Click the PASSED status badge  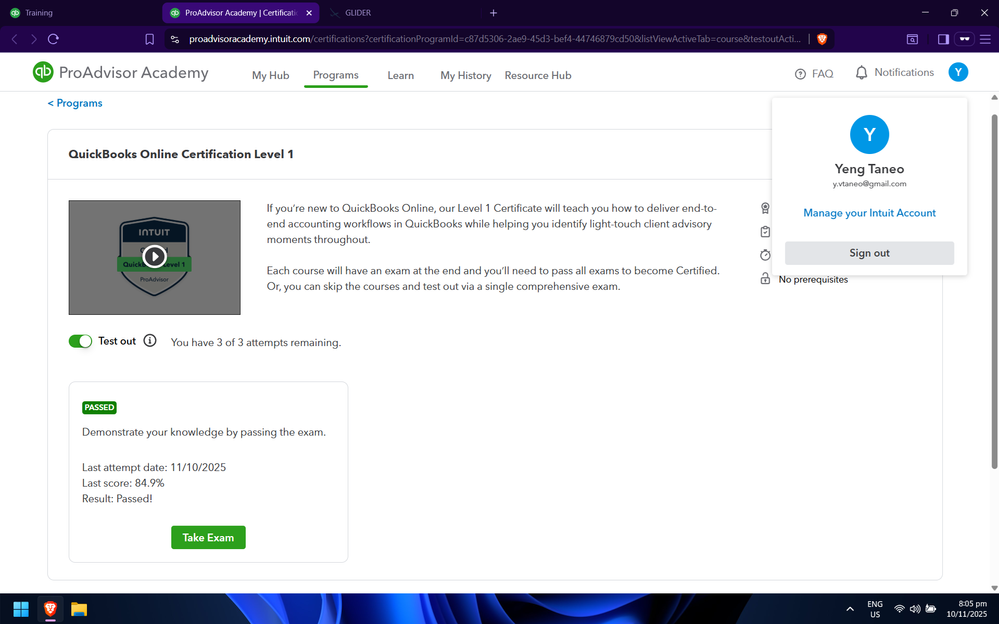pyautogui.click(x=99, y=407)
